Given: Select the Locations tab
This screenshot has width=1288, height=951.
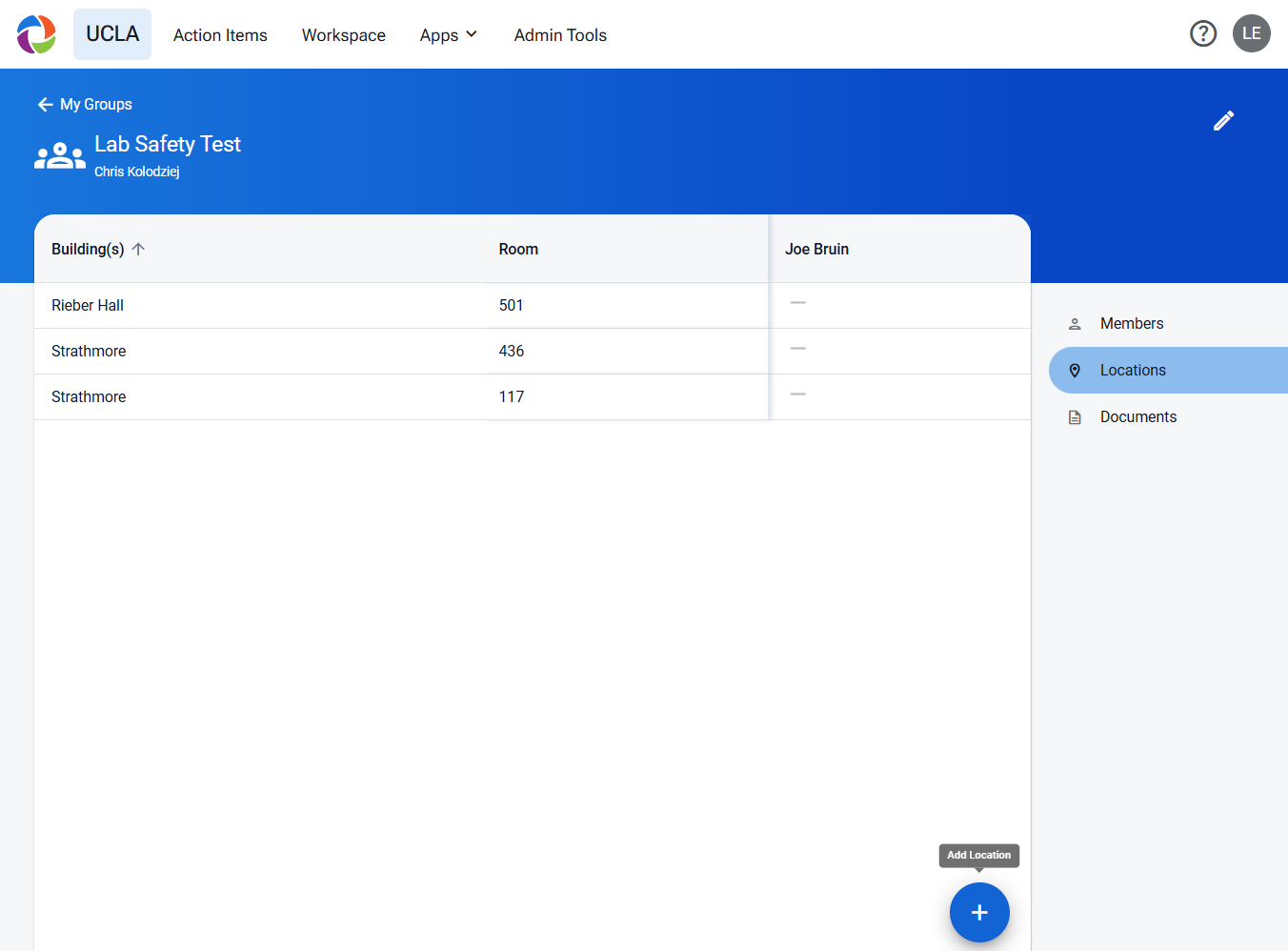Looking at the screenshot, I should click(x=1168, y=371).
